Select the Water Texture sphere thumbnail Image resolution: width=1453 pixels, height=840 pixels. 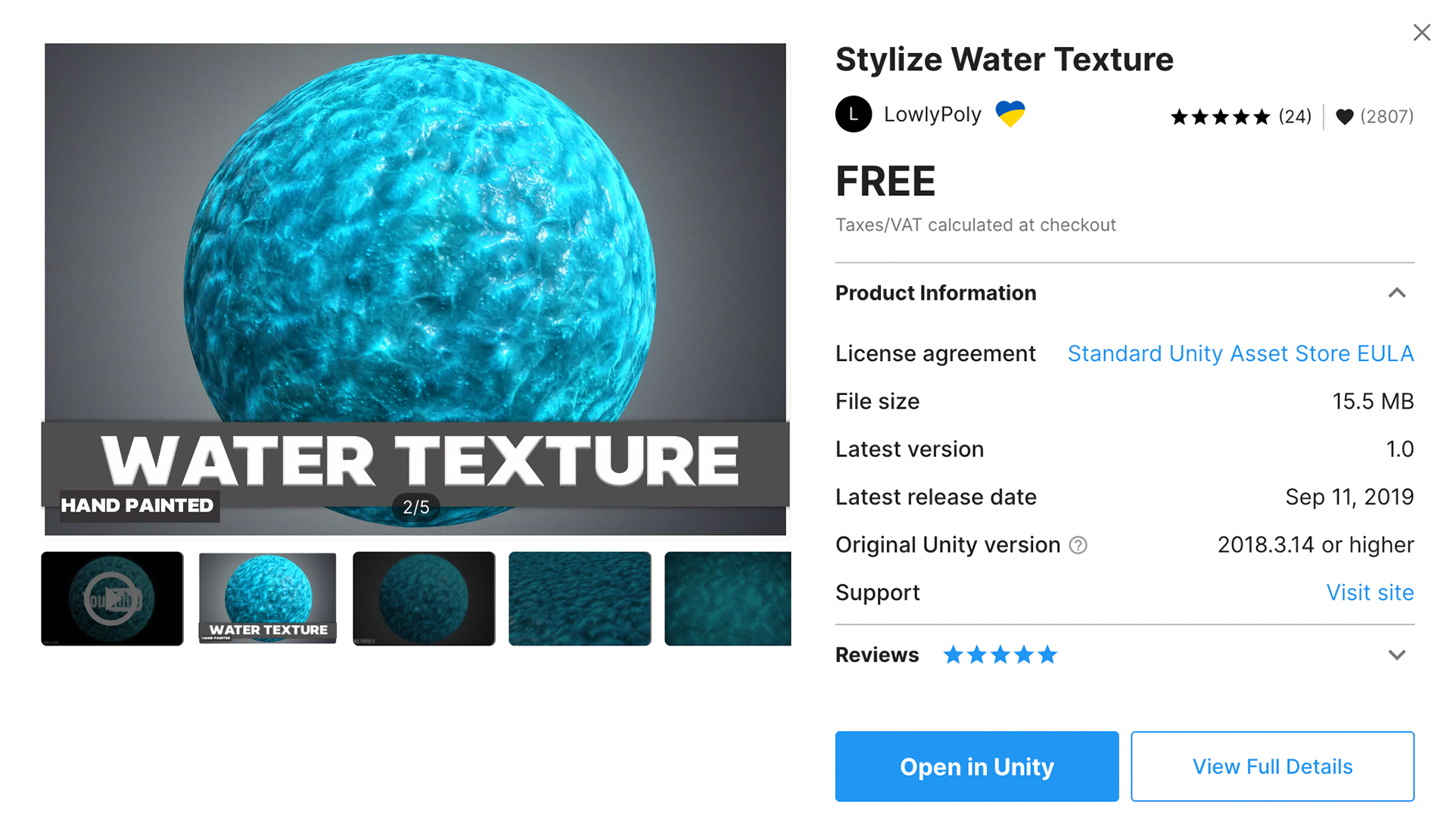(x=268, y=599)
